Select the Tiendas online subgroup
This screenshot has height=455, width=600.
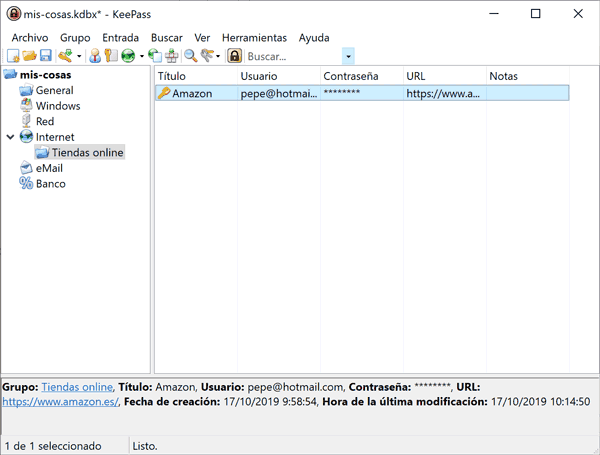[x=87, y=153]
